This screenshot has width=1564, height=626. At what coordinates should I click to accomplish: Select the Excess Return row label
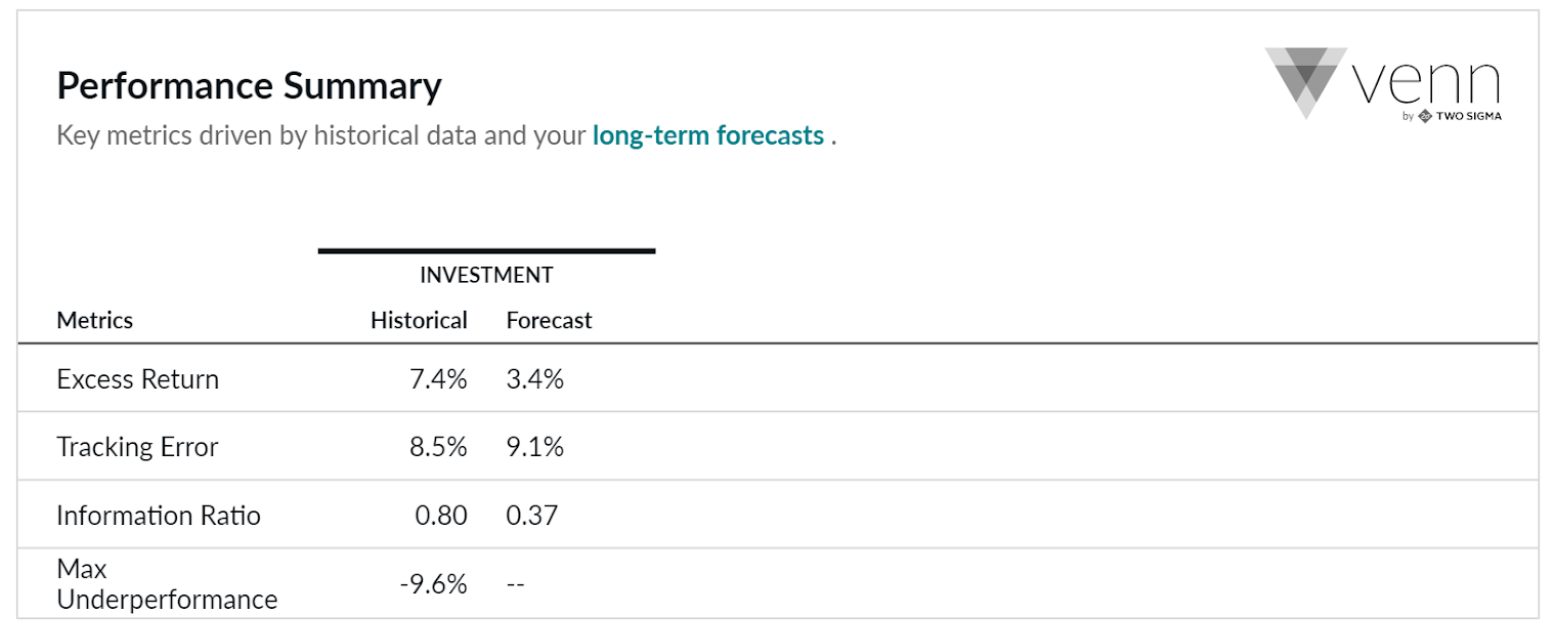click(x=138, y=380)
